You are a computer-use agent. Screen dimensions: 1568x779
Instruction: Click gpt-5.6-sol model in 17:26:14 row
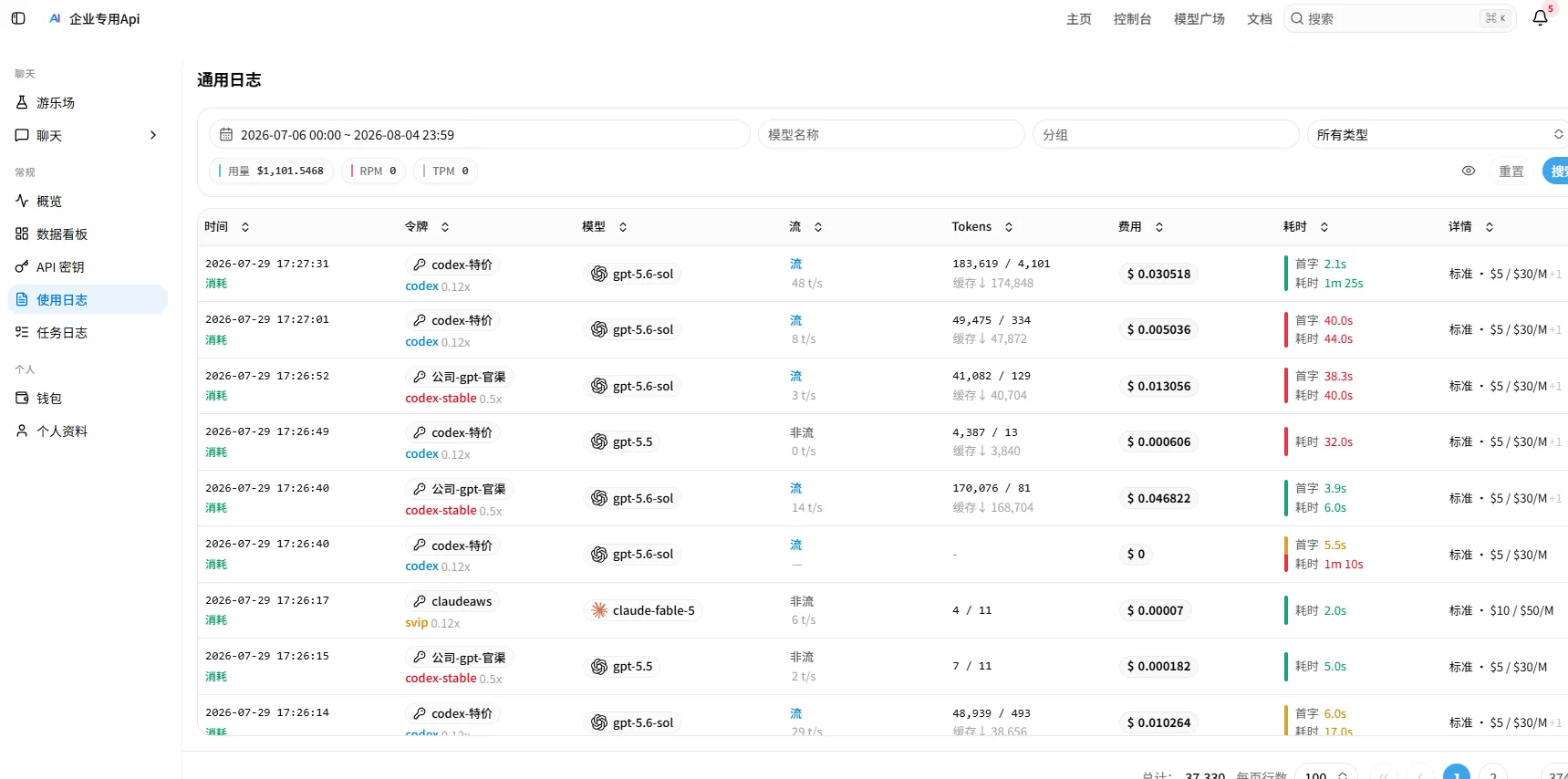632,722
